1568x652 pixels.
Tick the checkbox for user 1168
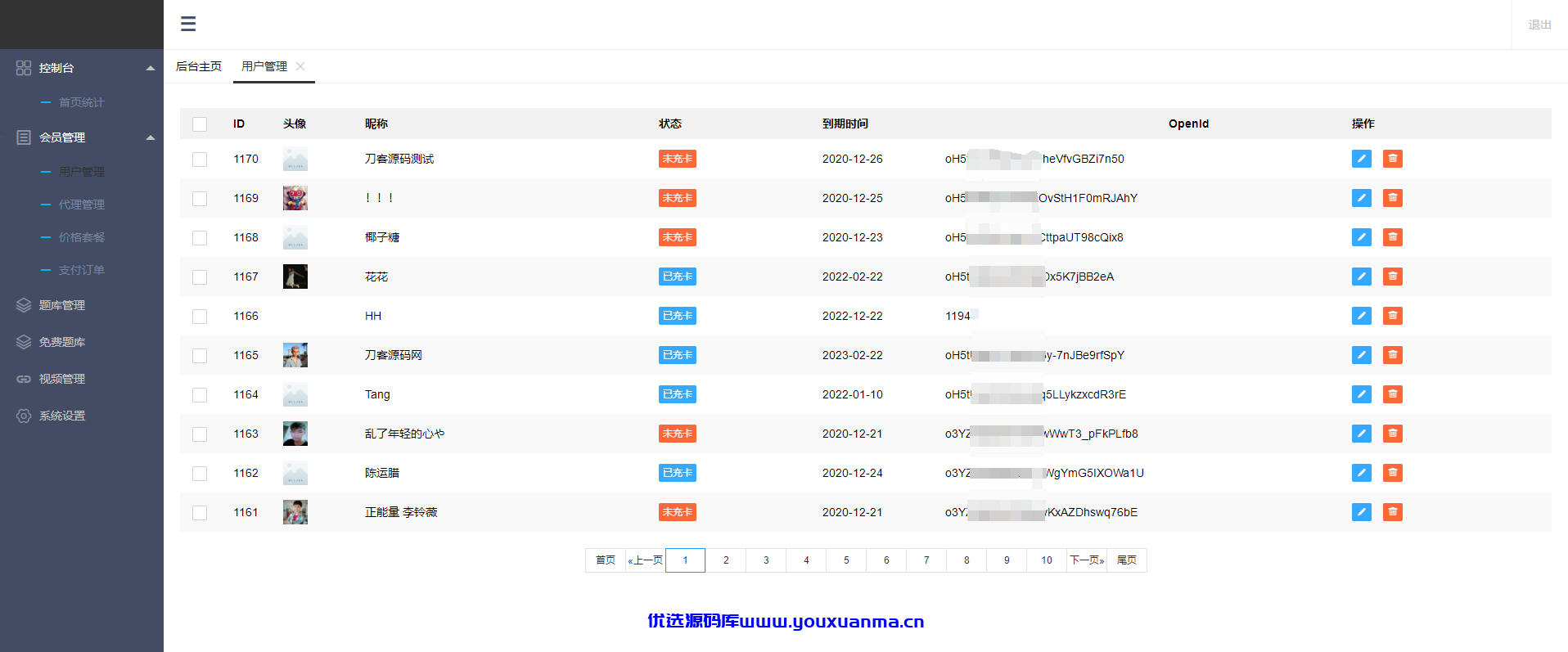[x=200, y=238]
